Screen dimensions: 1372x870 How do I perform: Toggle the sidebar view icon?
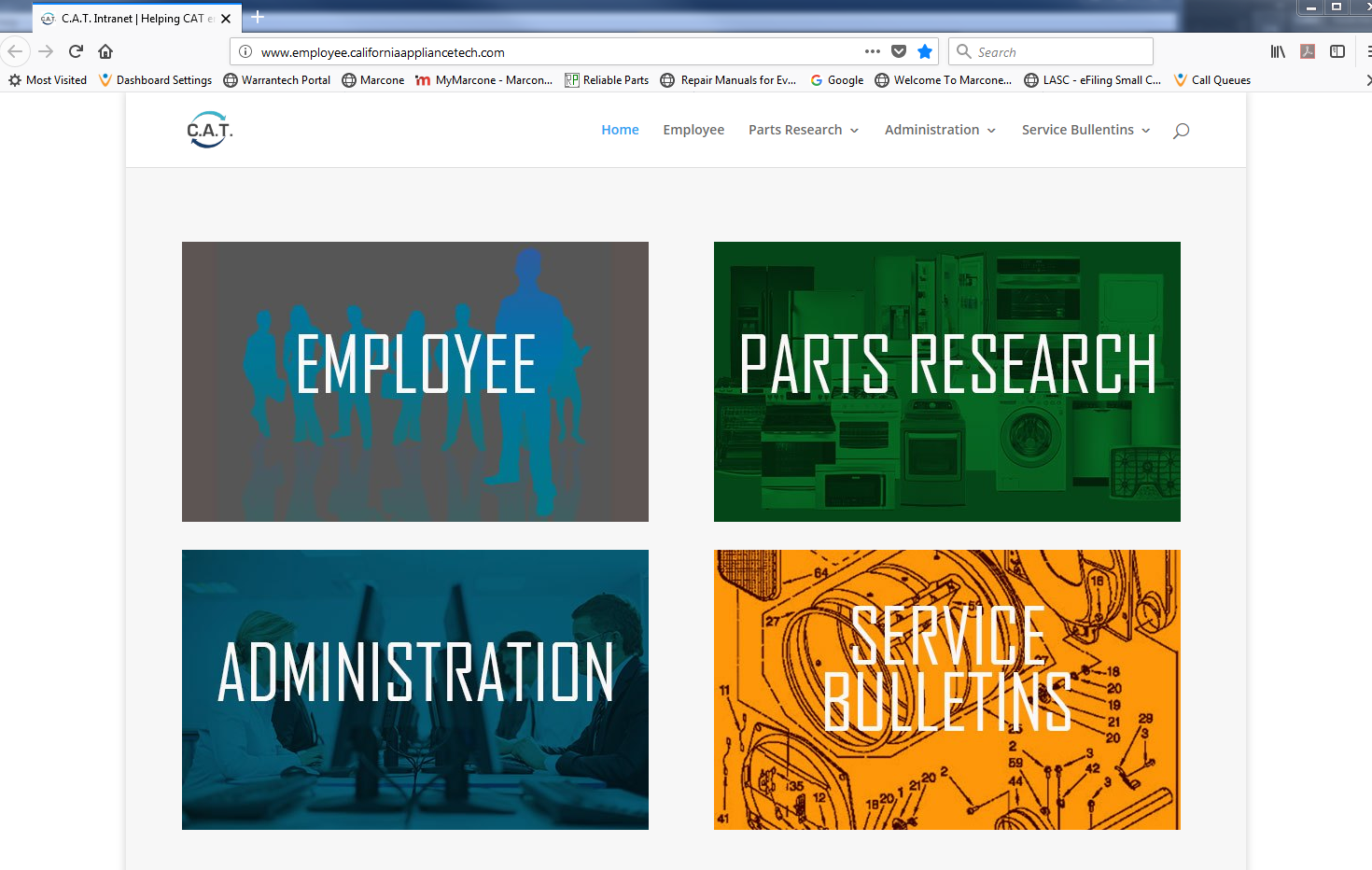tap(1337, 51)
